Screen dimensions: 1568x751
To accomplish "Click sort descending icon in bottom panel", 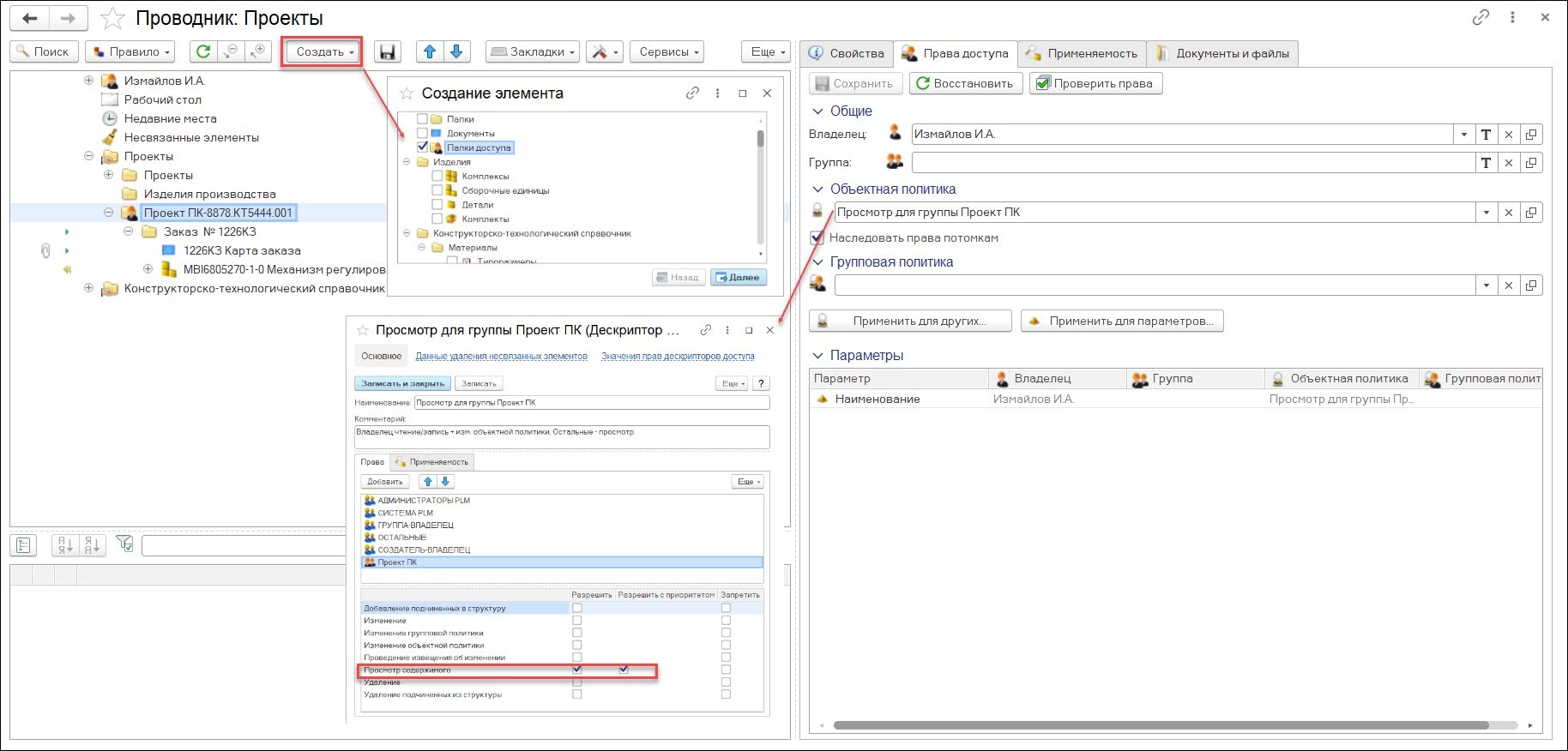I will [x=93, y=544].
